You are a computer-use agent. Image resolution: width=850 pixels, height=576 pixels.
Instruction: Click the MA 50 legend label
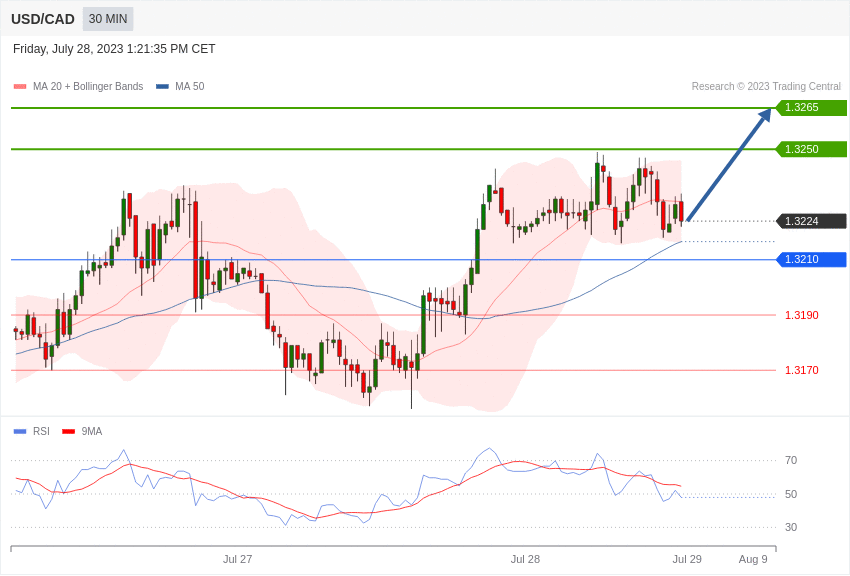click(x=190, y=86)
